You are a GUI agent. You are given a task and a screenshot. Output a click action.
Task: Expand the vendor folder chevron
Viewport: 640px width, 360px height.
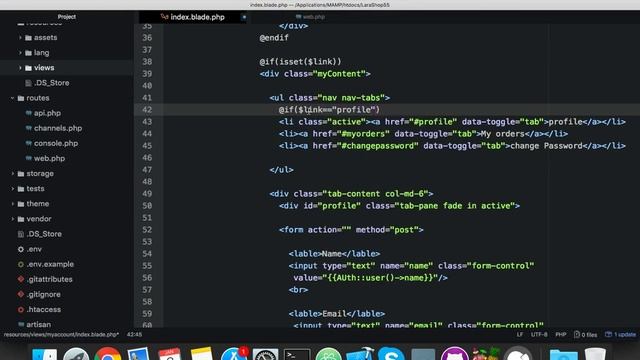[12, 219]
